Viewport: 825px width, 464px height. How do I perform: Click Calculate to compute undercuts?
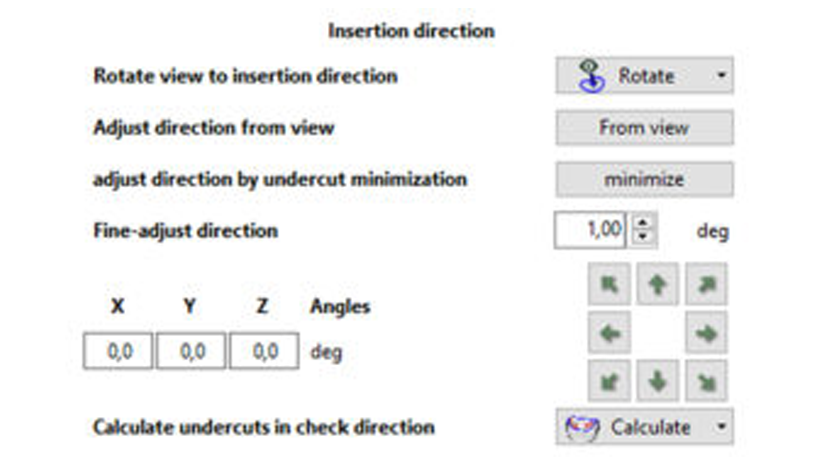(x=635, y=426)
